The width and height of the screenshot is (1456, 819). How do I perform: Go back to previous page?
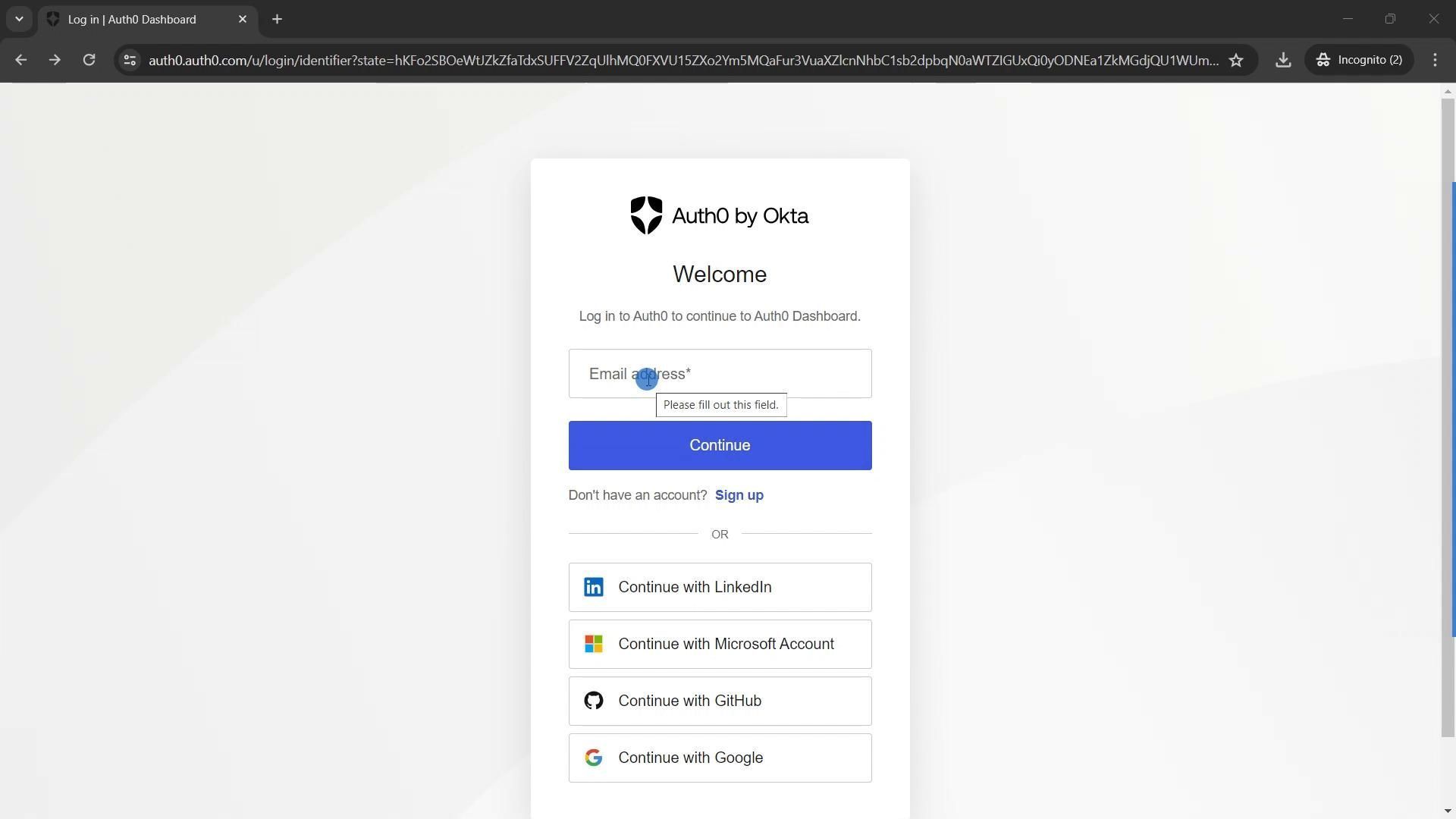20,61
